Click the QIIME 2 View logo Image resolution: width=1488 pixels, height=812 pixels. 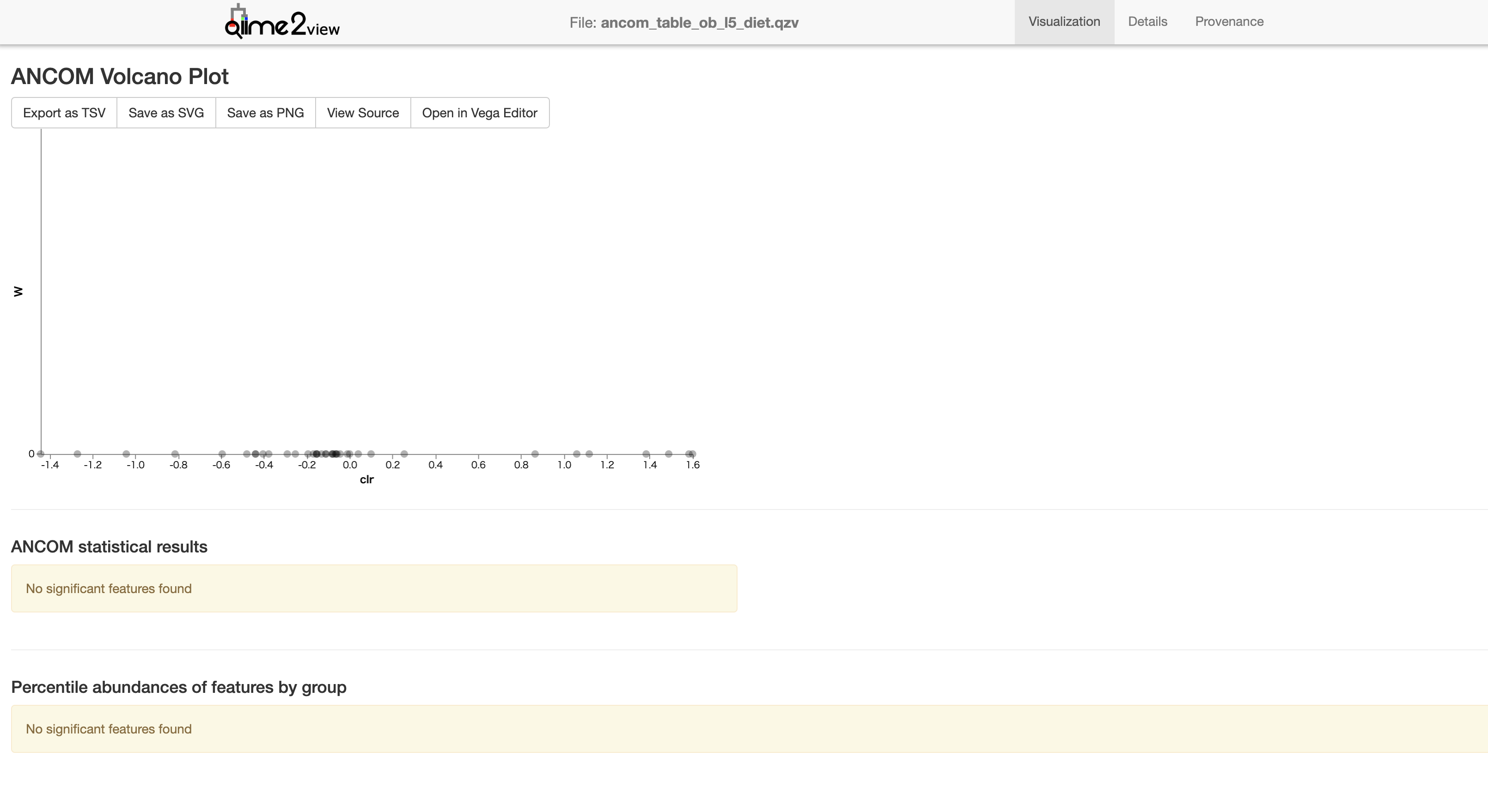282,23
